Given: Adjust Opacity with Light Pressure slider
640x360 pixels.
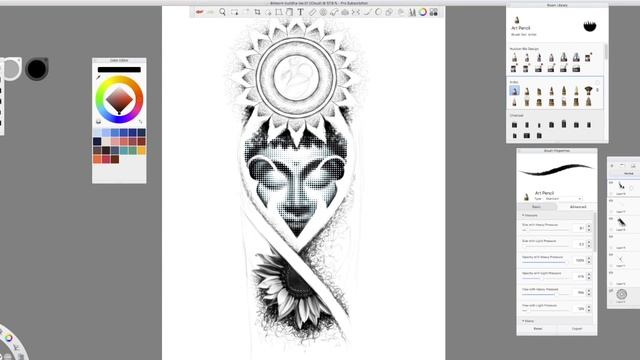Looking at the screenshot, I should click(545, 278).
